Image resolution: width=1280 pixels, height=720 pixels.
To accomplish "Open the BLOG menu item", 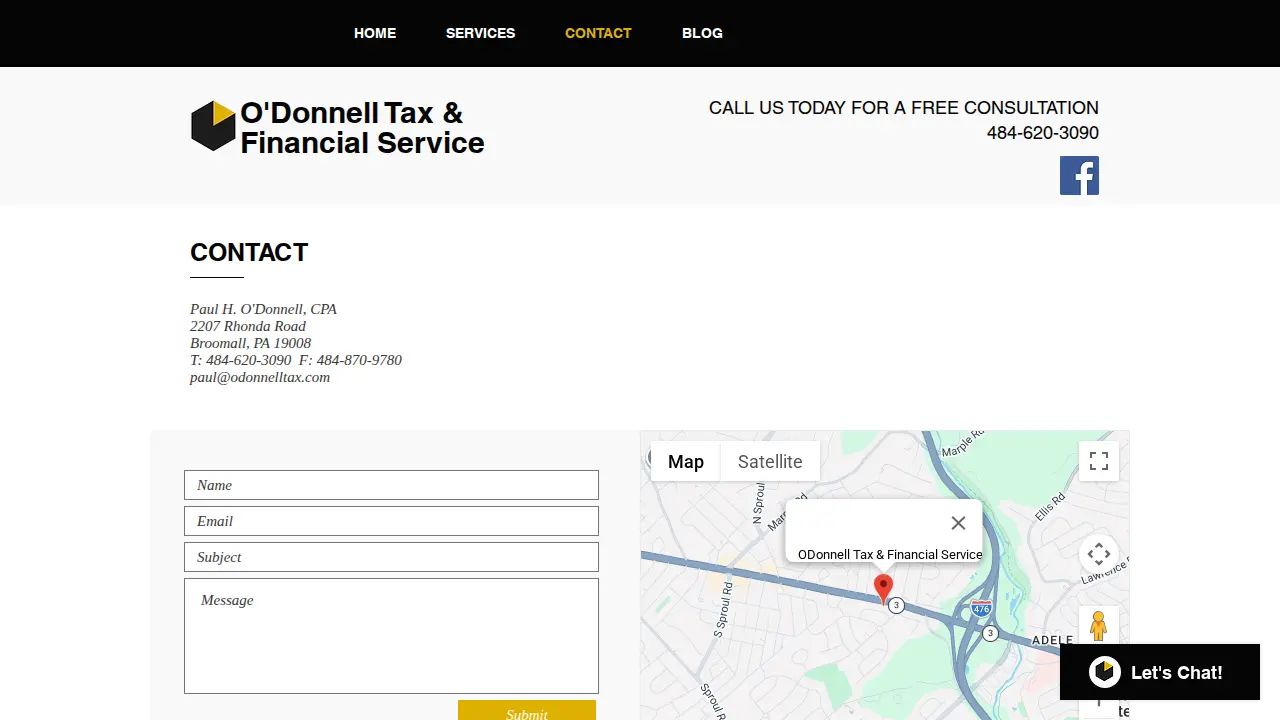I will click(x=702, y=33).
